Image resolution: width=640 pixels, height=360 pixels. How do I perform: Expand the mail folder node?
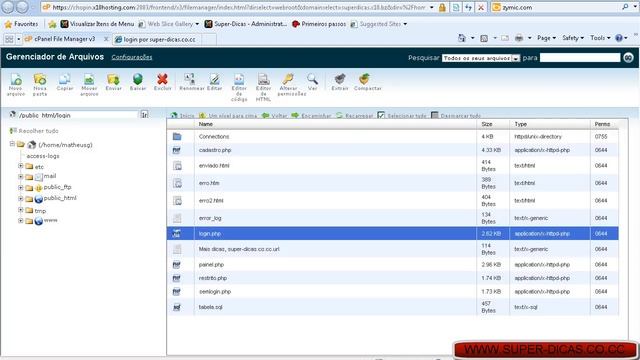(20, 176)
